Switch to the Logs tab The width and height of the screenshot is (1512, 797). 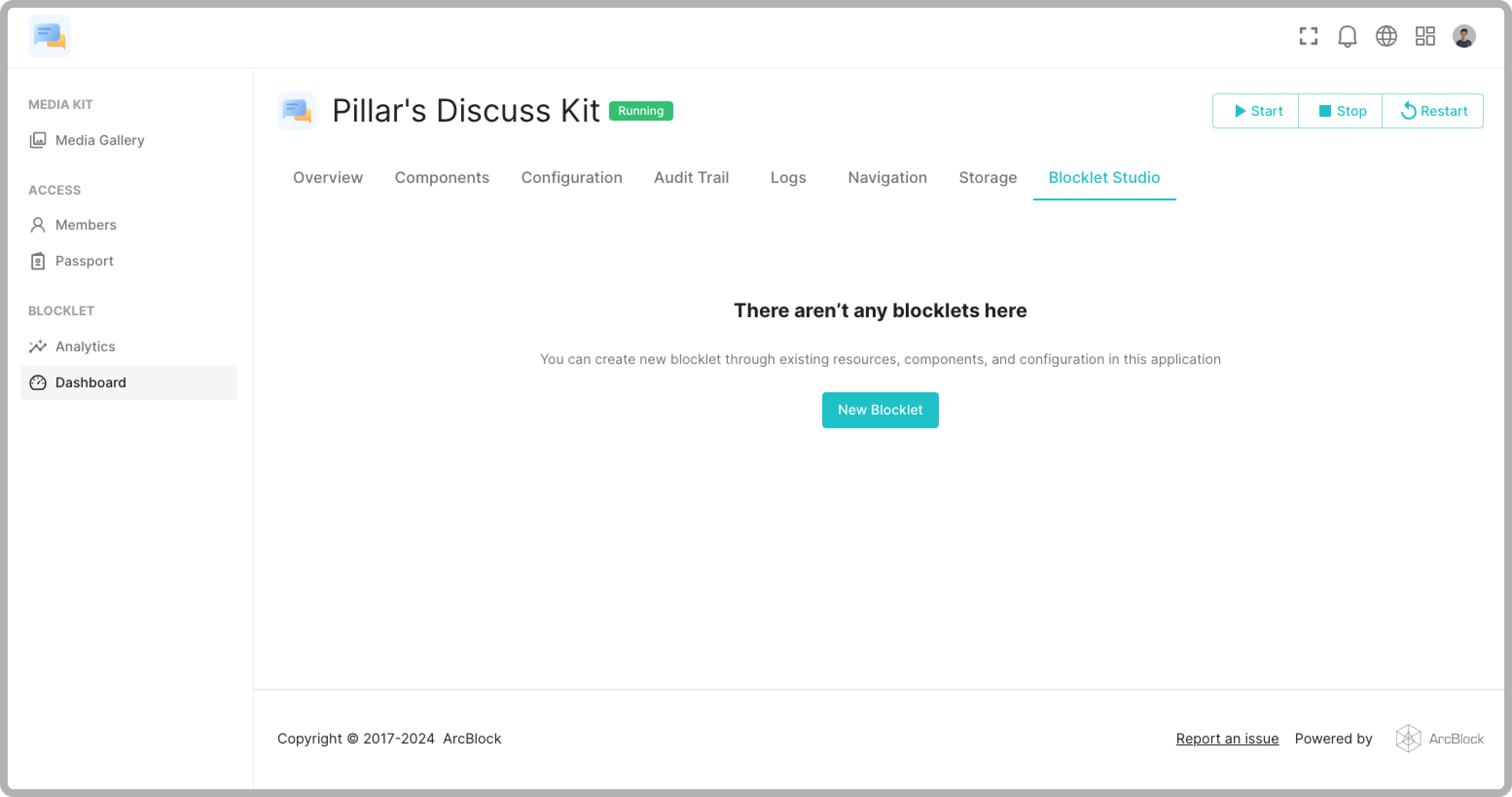pyautogui.click(x=788, y=178)
